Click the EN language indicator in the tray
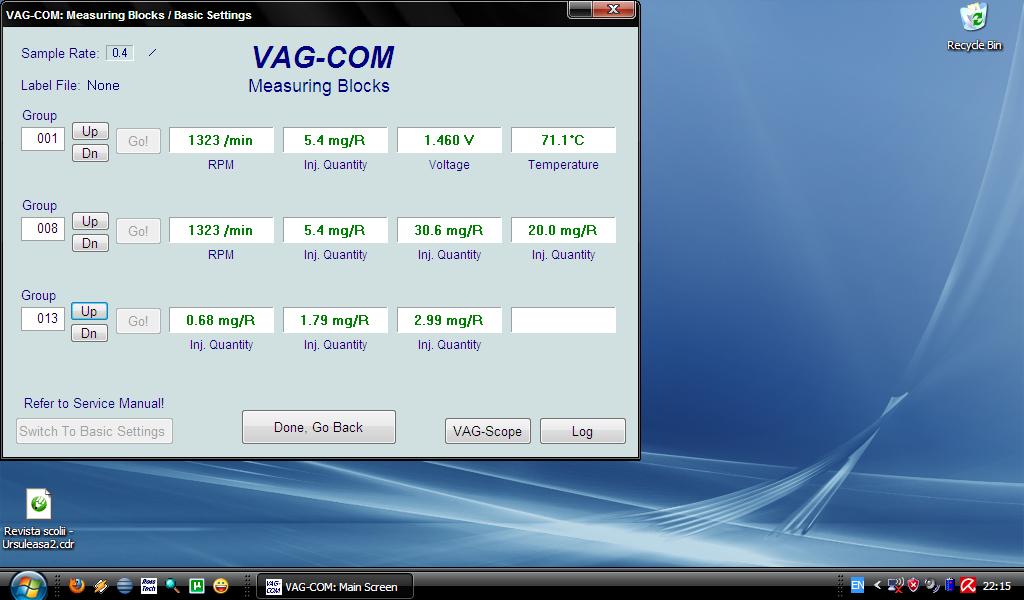Screen dimensions: 1024x600 pos(857,586)
